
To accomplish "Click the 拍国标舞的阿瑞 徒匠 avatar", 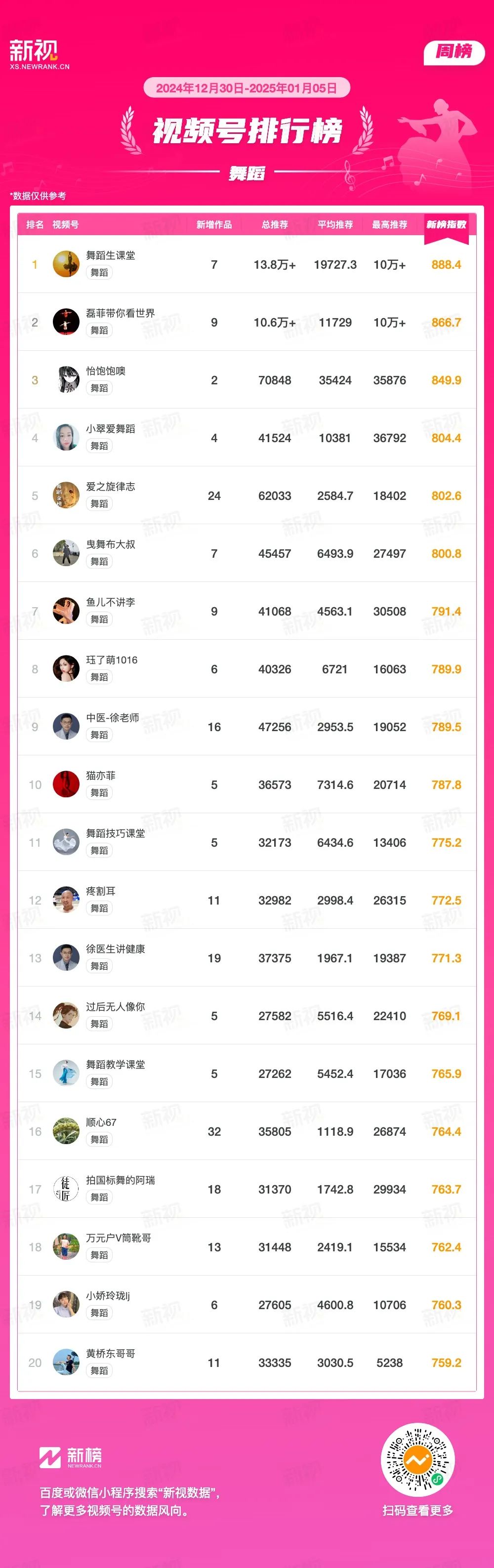I will click(x=66, y=1190).
